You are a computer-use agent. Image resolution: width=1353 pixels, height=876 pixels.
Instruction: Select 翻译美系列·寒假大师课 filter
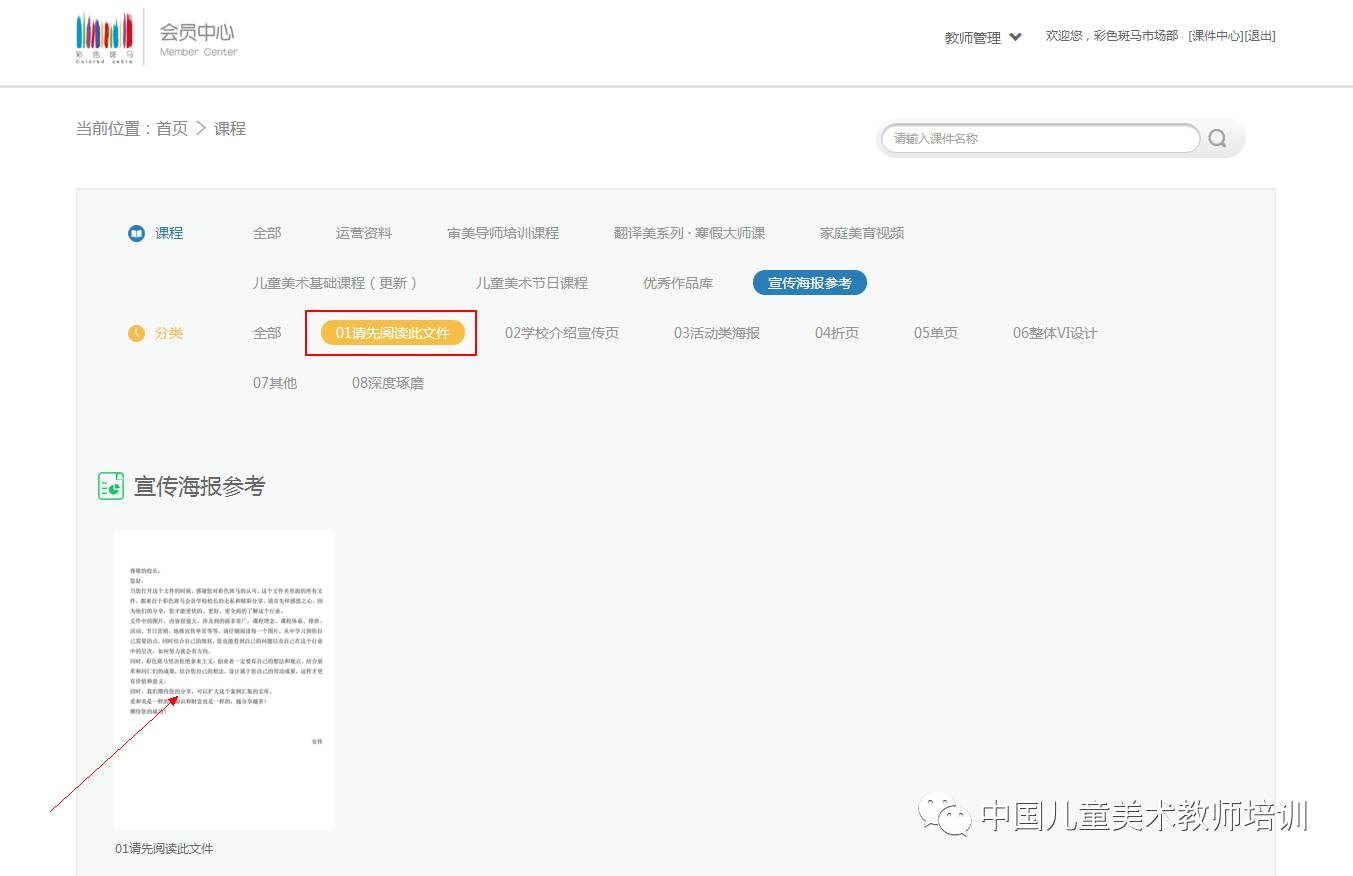[690, 233]
